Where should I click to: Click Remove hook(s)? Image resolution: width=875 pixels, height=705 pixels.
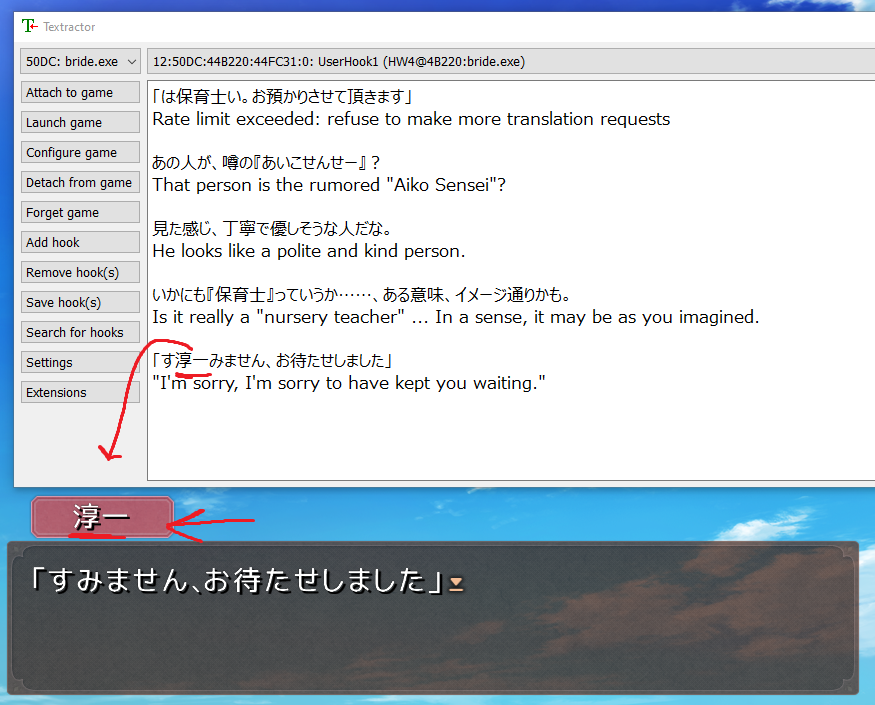tap(80, 272)
